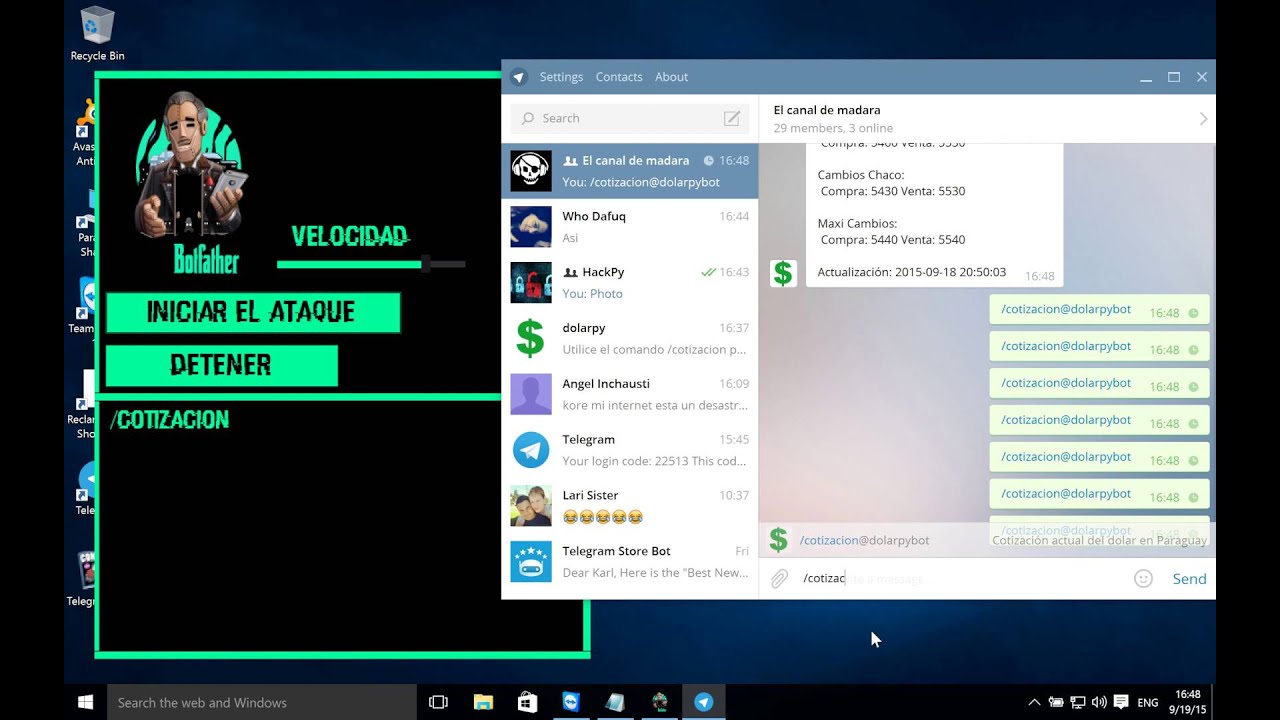The width and height of the screenshot is (1280, 720).
Task: Adjust the VELOCIDAD slider handle
Action: (426, 264)
